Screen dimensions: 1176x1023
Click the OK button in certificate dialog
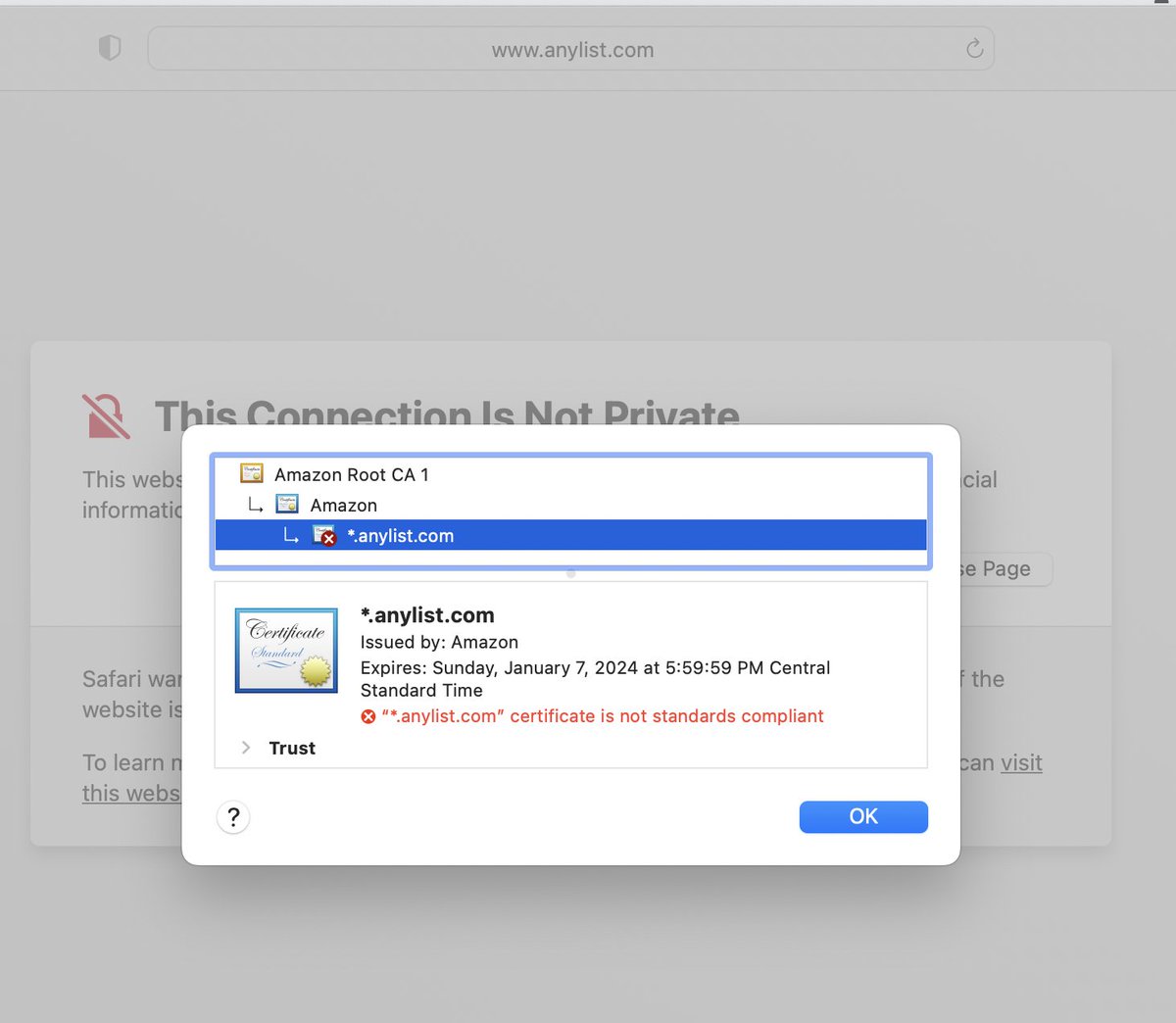pyautogui.click(x=863, y=816)
